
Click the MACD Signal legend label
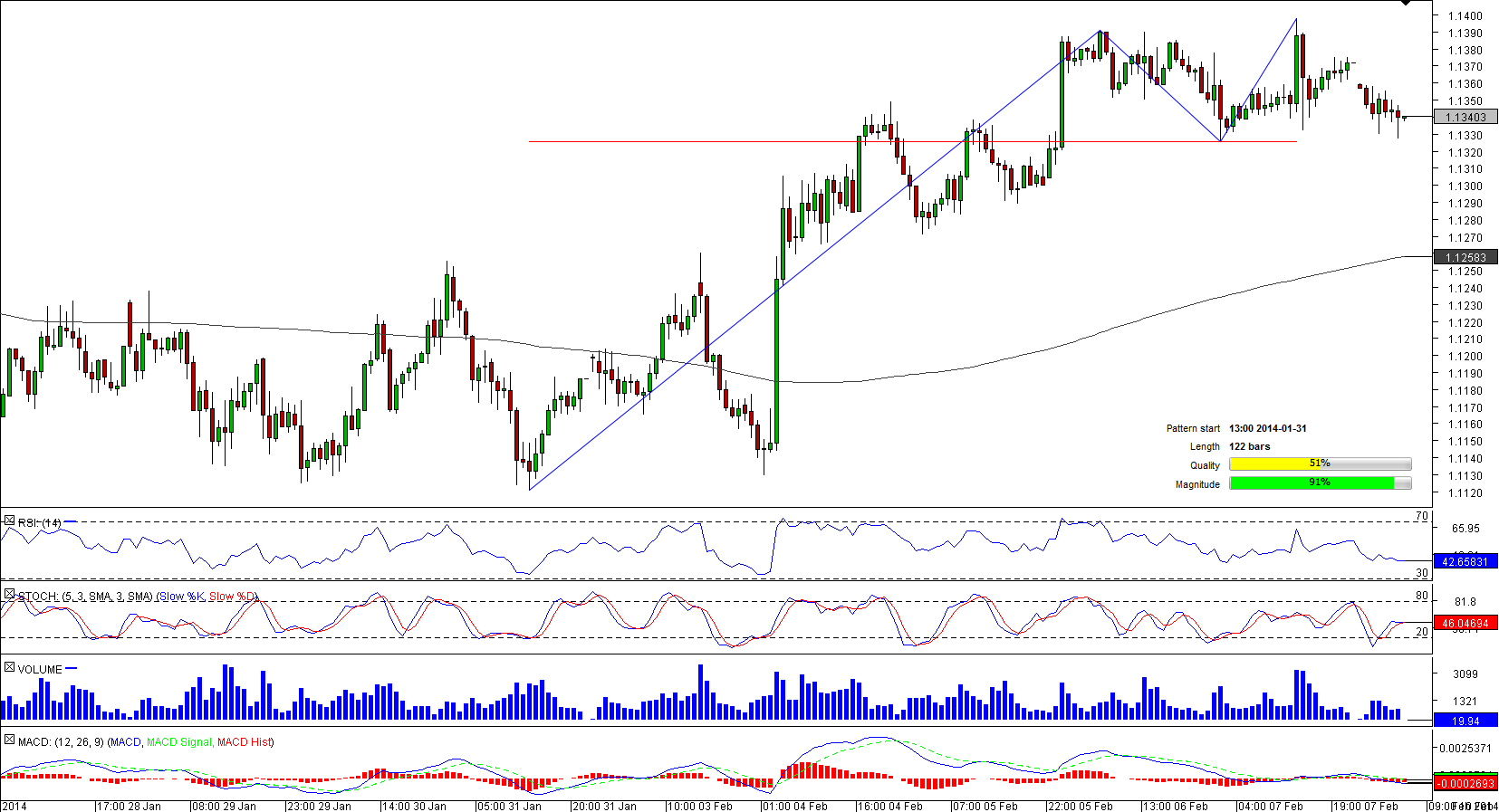click(x=178, y=742)
